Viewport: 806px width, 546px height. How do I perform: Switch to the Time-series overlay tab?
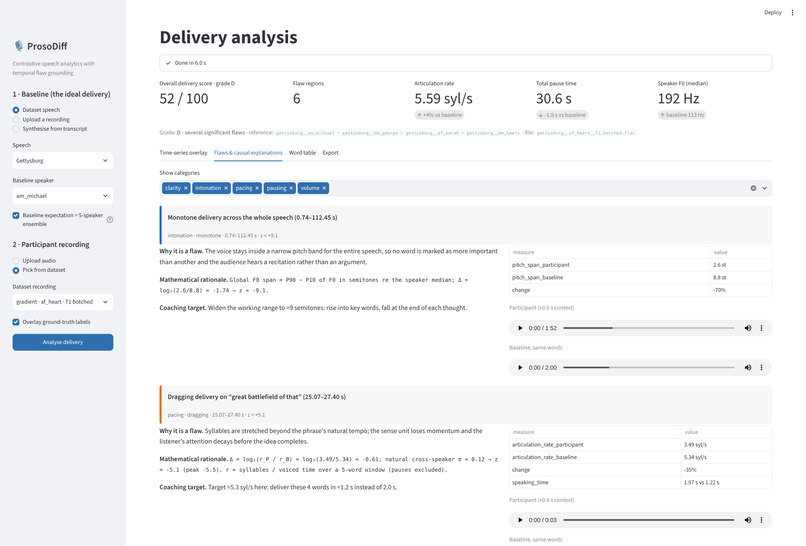[x=183, y=153]
